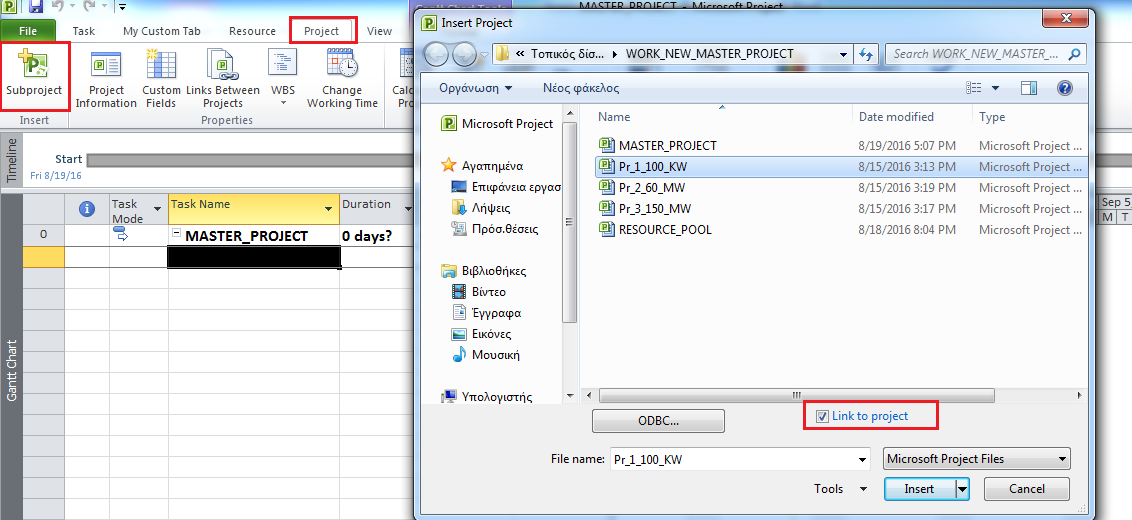Click the Indicators info column header icon

87,209
